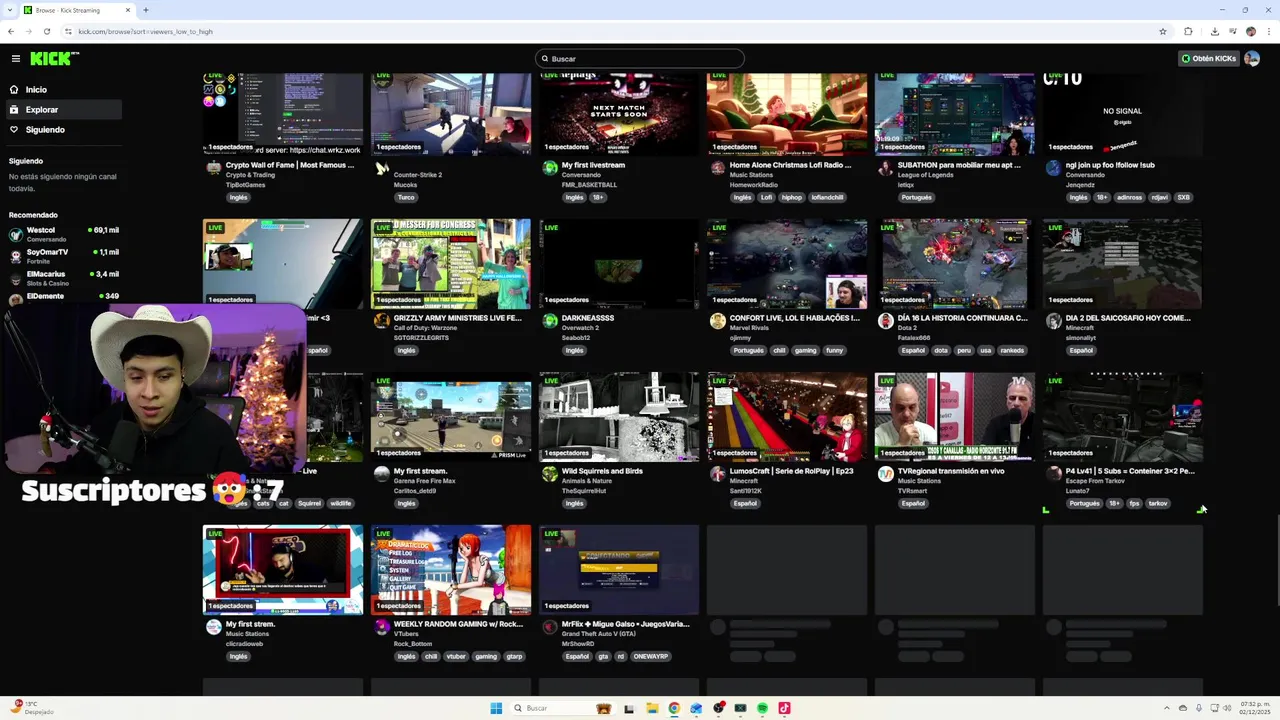This screenshot has width=1280, height=720.
Task: Click TheSquirrelHut channel avatar
Action: click(x=549, y=474)
